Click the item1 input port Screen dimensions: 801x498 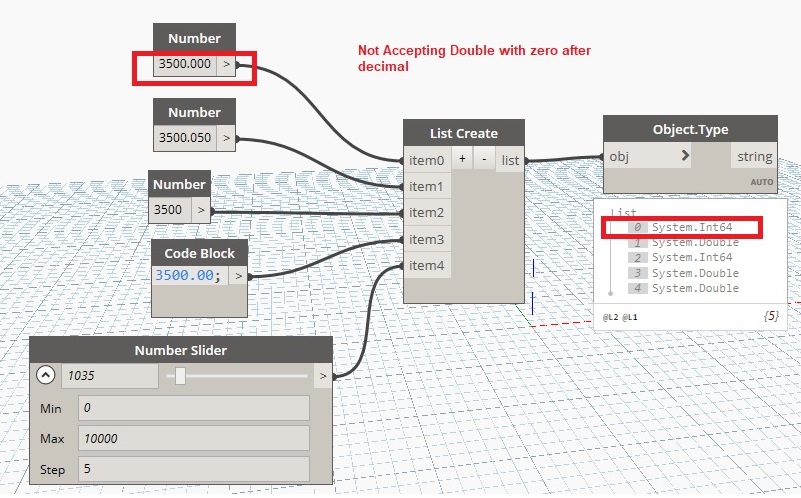click(x=427, y=186)
